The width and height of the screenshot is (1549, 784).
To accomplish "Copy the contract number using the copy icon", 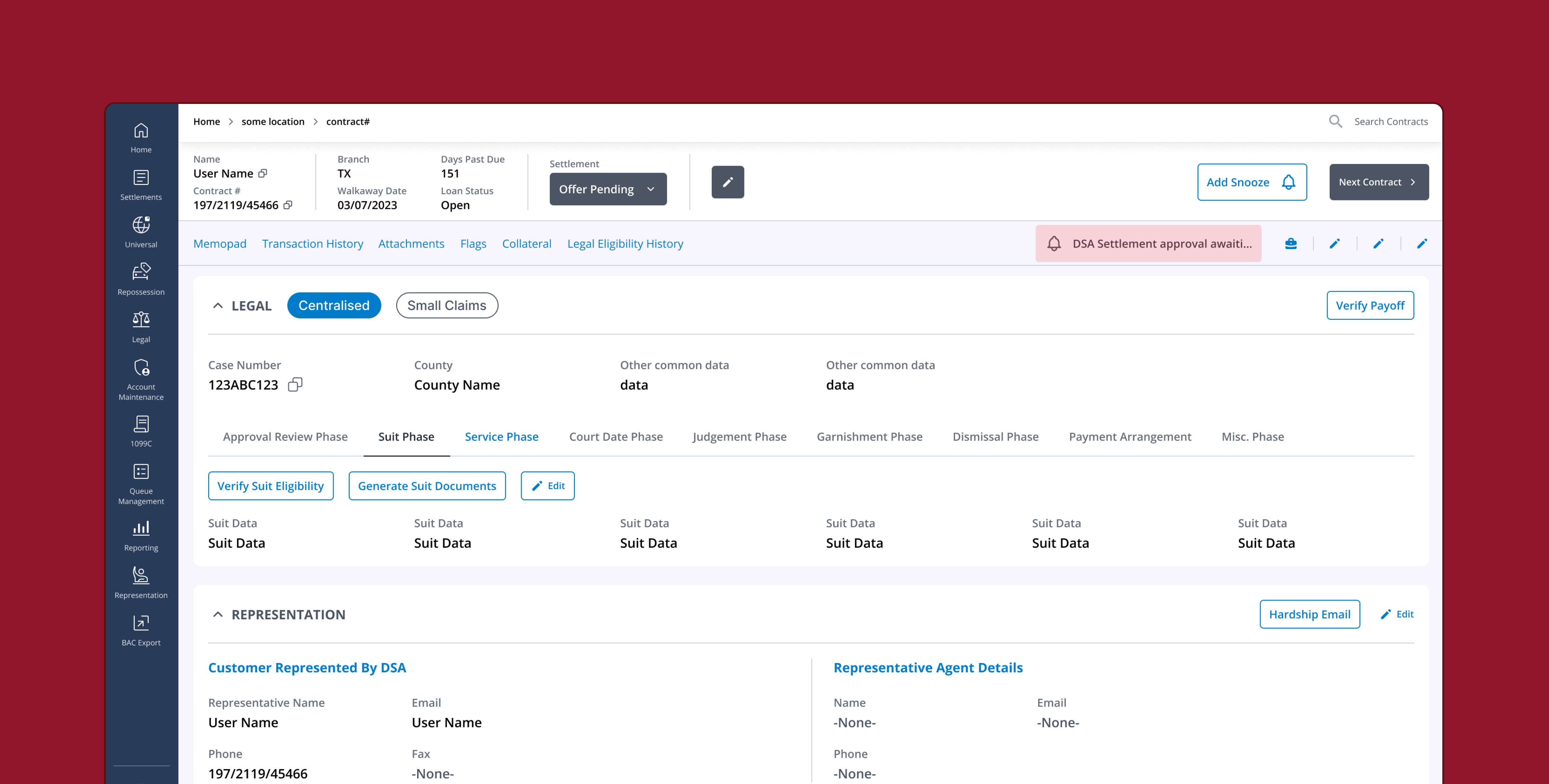I will (x=288, y=205).
